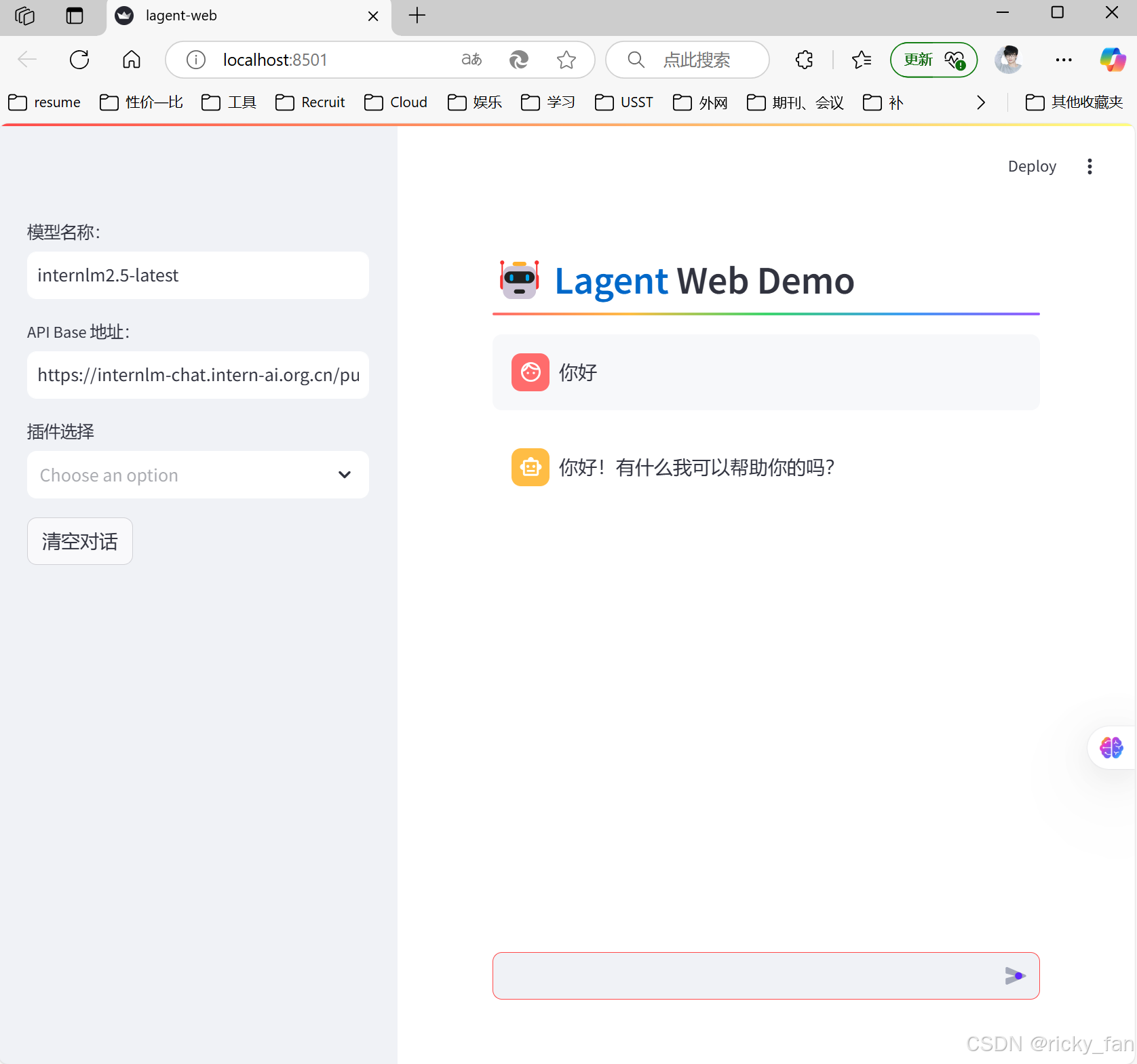Click the 点此搜索 search box
The height and width of the screenshot is (1064, 1137).
(687, 60)
